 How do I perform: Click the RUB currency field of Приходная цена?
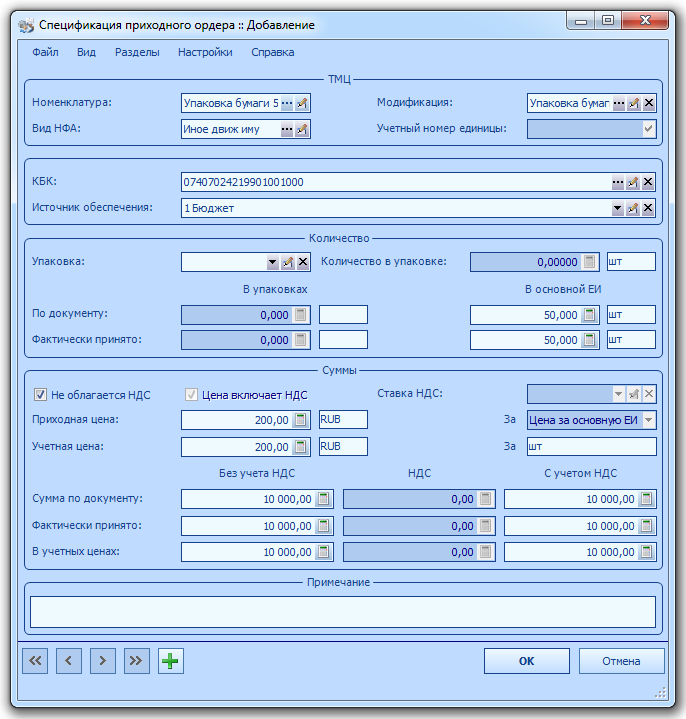pyautogui.click(x=343, y=420)
